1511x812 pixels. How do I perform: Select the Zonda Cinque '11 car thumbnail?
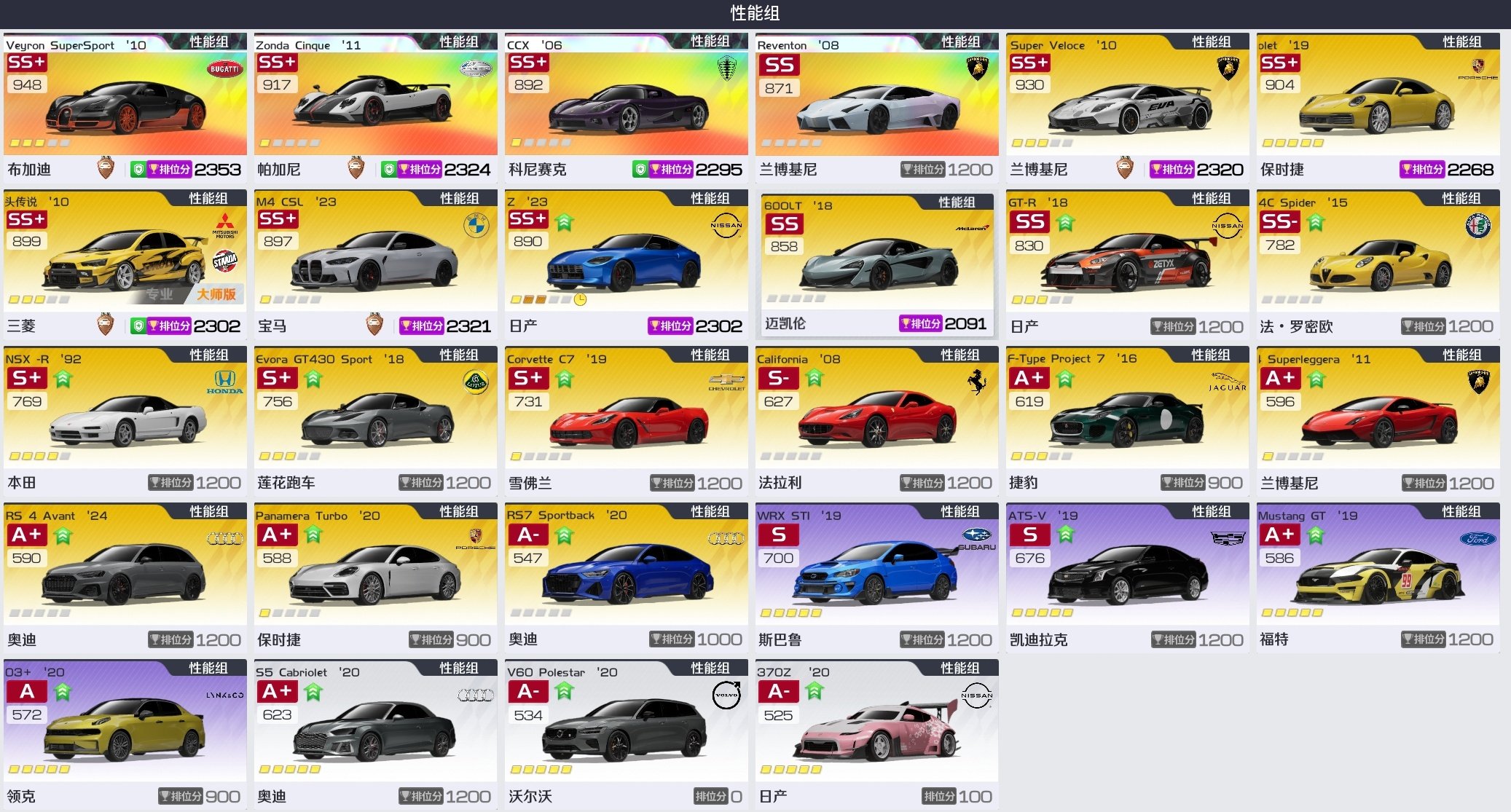(x=375, y=102)
